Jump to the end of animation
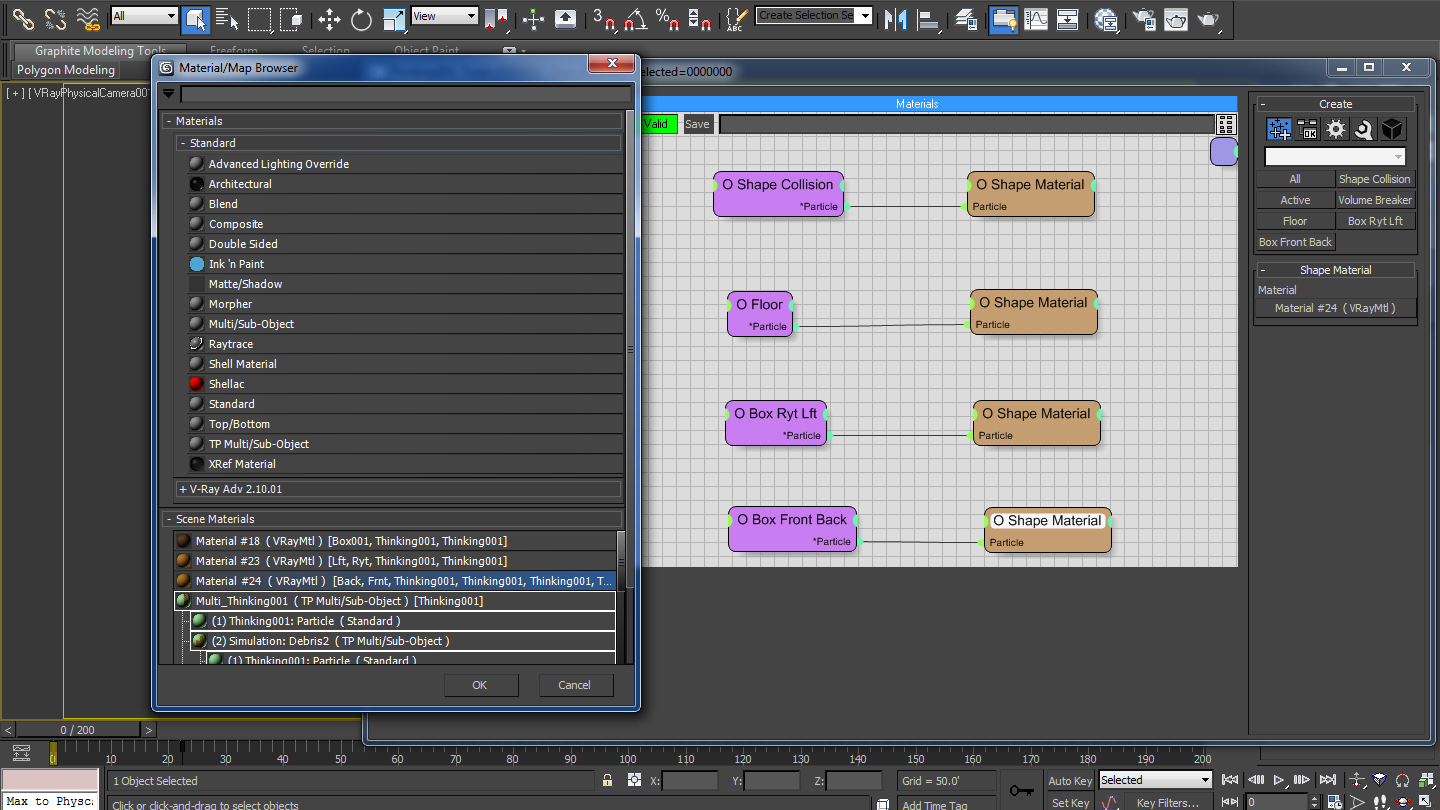This screenshot has width=1440, height=810. pos(1327,780)
